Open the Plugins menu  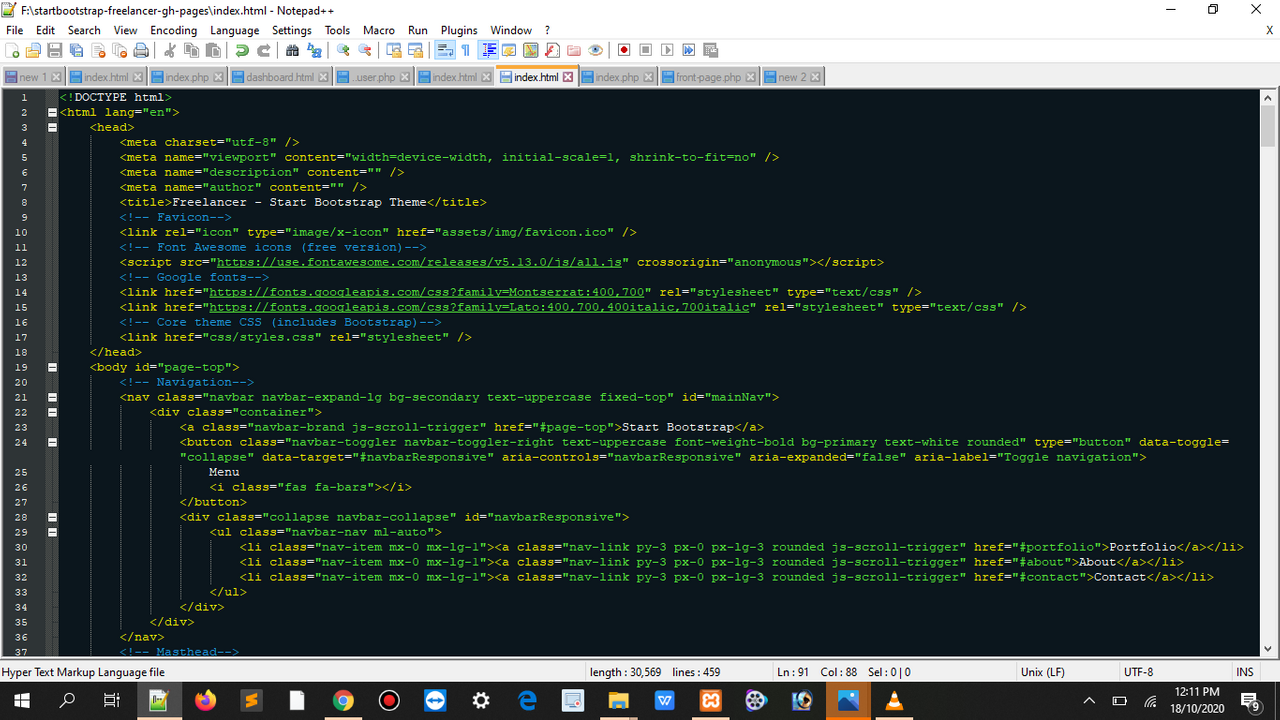[x=459, y=30]
